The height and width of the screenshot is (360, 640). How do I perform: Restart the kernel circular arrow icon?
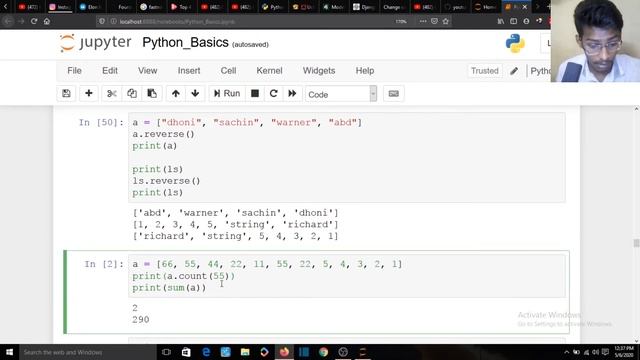(273, 93)
